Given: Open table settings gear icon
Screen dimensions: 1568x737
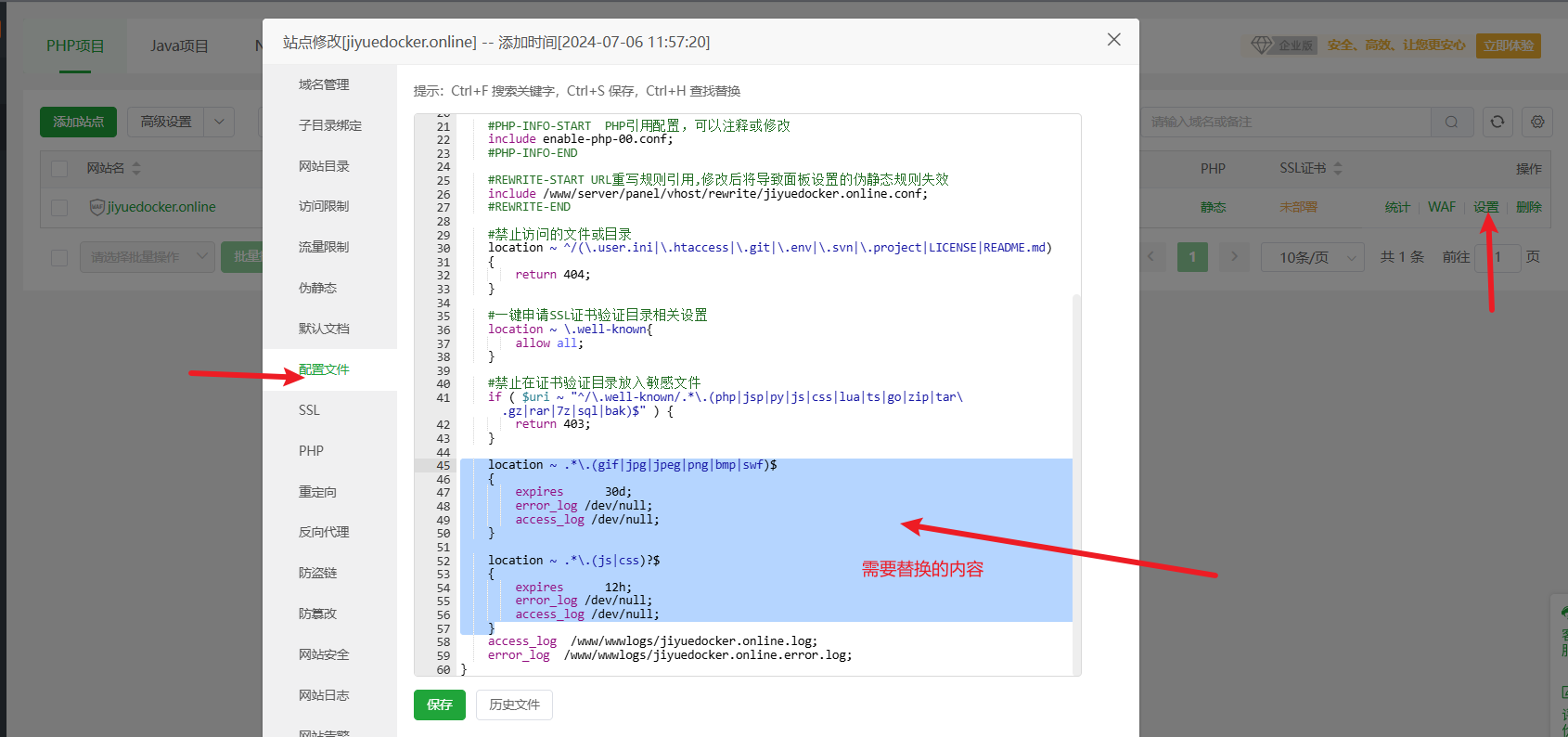Looking at the screenshot, I should click(x=1537, y=122).
